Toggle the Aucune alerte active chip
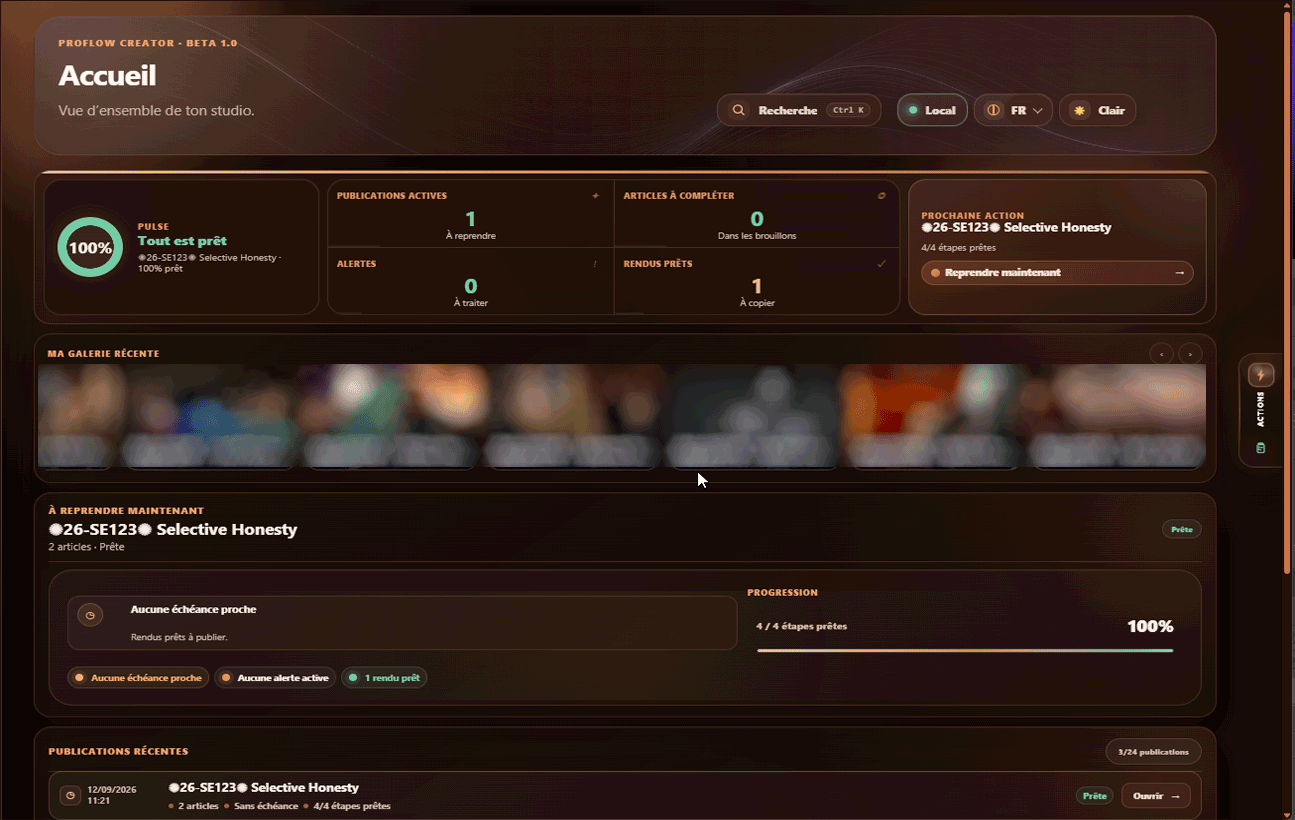The height and width of the screenshot is (820, 1295). pos(275,678)
